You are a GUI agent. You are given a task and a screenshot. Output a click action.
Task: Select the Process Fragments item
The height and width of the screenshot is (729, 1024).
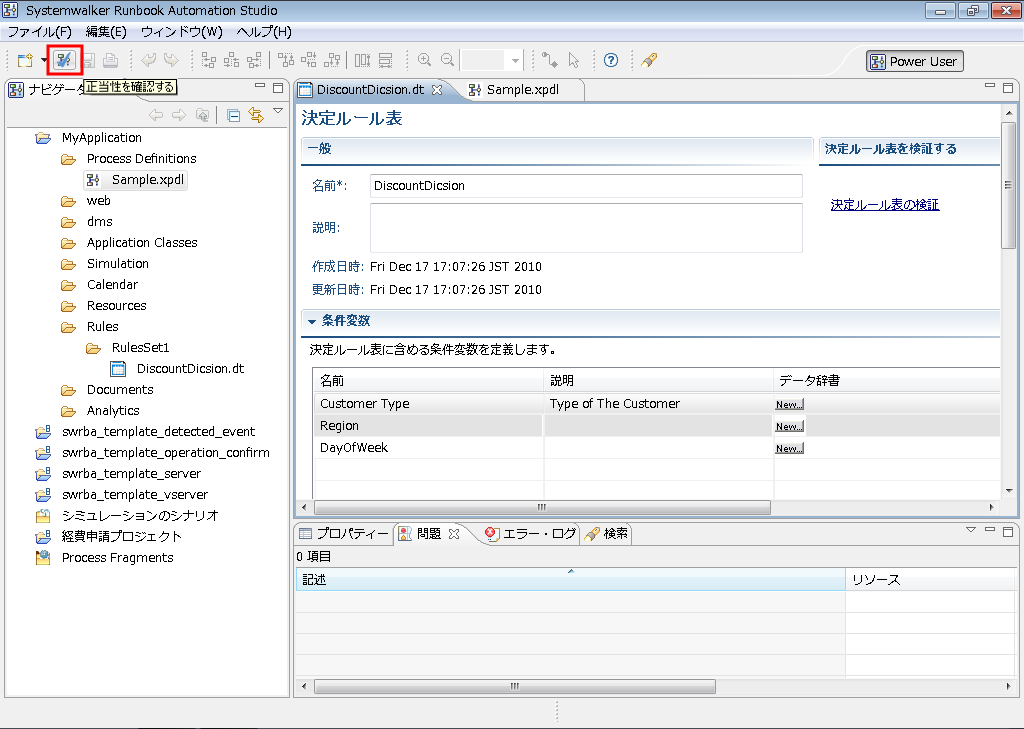[118, 558]
